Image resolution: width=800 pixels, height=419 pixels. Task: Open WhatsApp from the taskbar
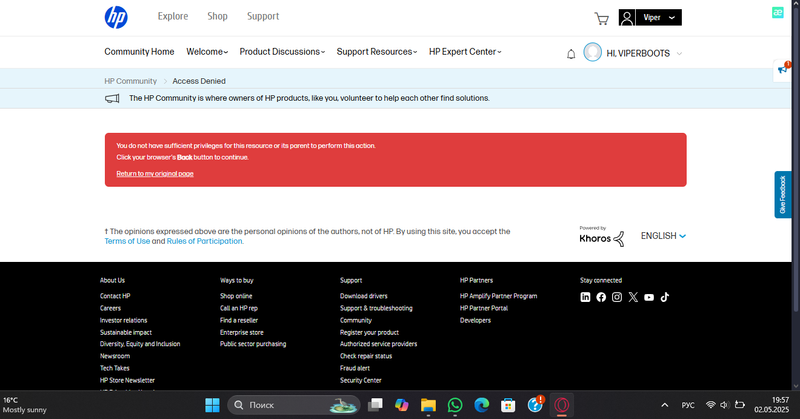(455, 405)
